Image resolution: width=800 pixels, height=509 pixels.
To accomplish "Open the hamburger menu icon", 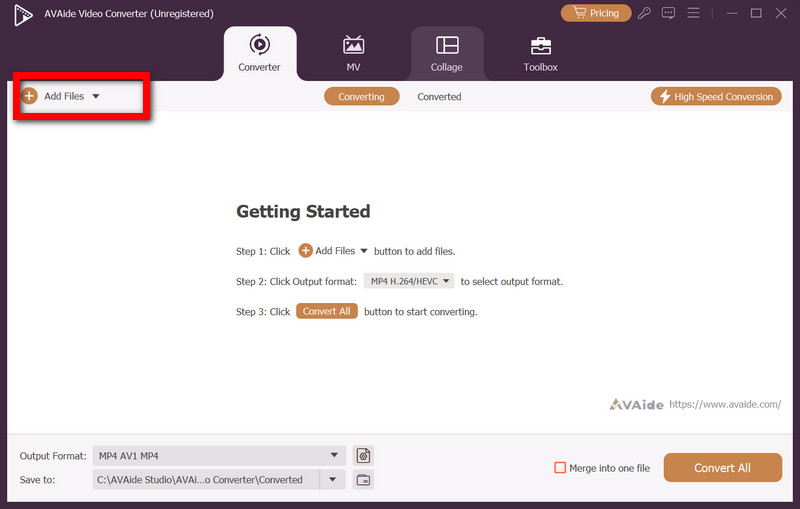I will (692, 13).
